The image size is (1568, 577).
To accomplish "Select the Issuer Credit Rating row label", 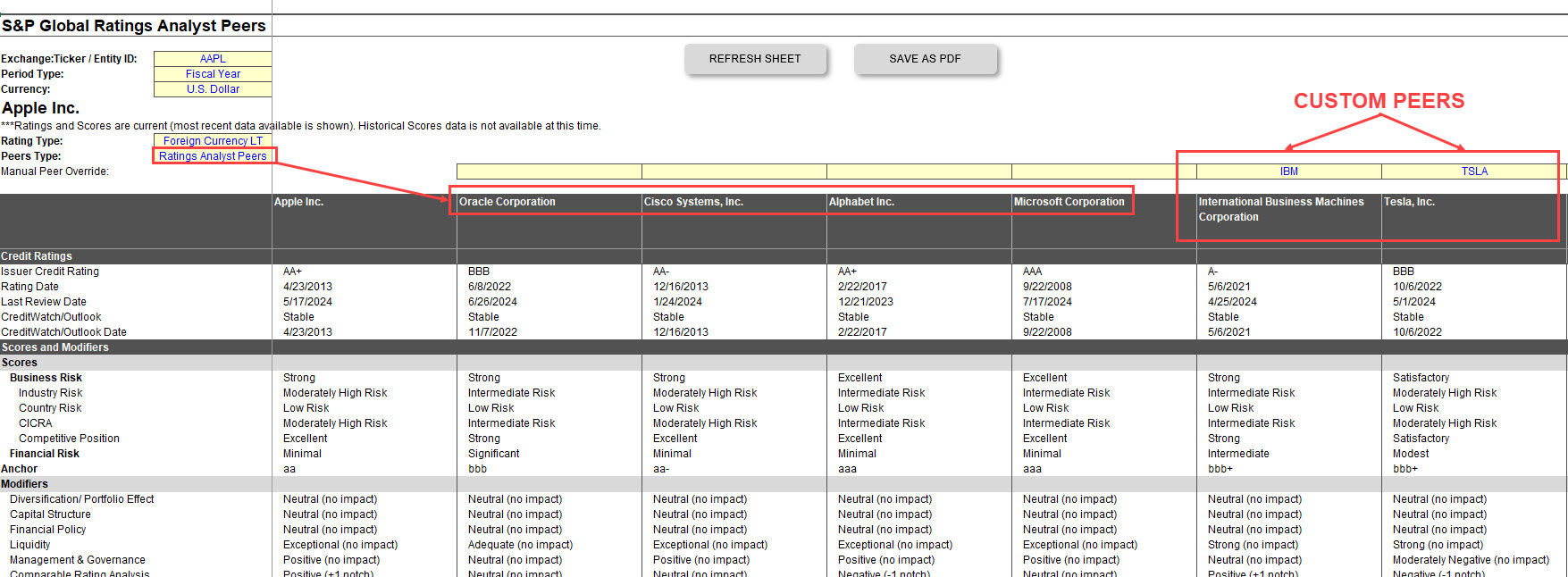I will click(50, 272).
